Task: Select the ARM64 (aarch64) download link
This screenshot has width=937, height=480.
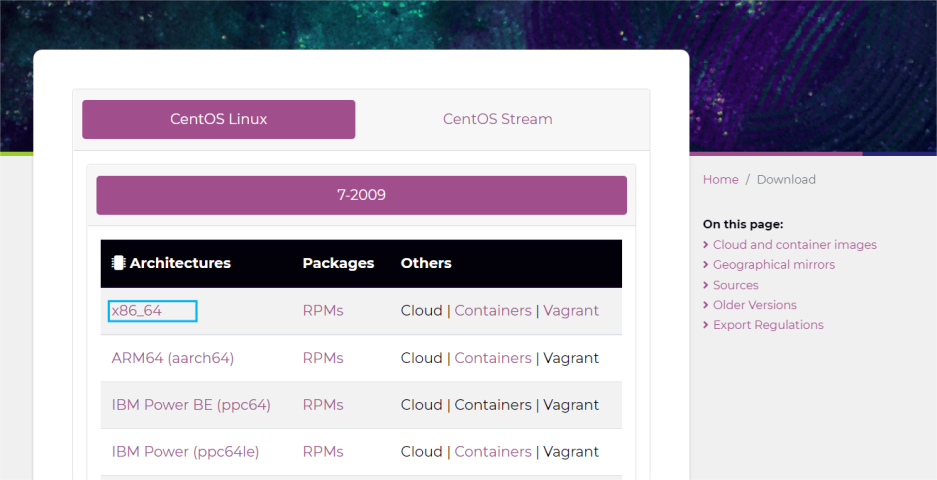Action: (172, 358)
